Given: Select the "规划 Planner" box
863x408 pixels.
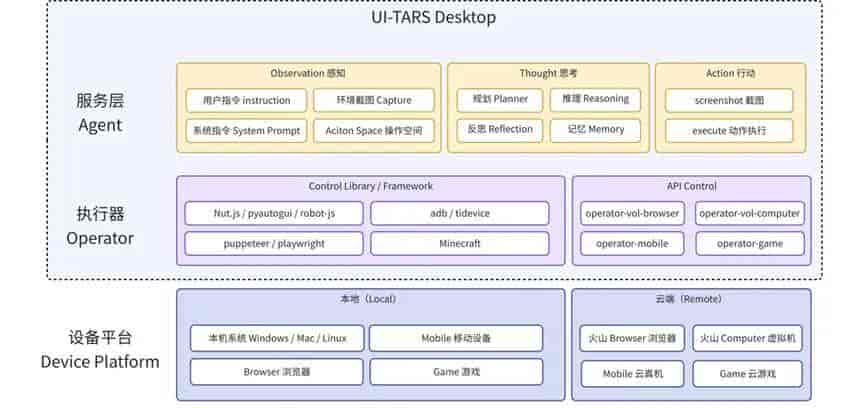Looking at the screenshot, I should pos(500,100).
